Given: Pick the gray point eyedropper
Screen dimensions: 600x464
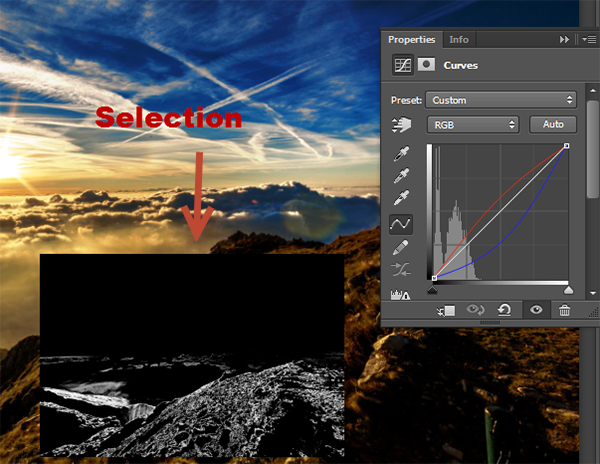Looking at the screenshot, I should [x=401, y=177].
